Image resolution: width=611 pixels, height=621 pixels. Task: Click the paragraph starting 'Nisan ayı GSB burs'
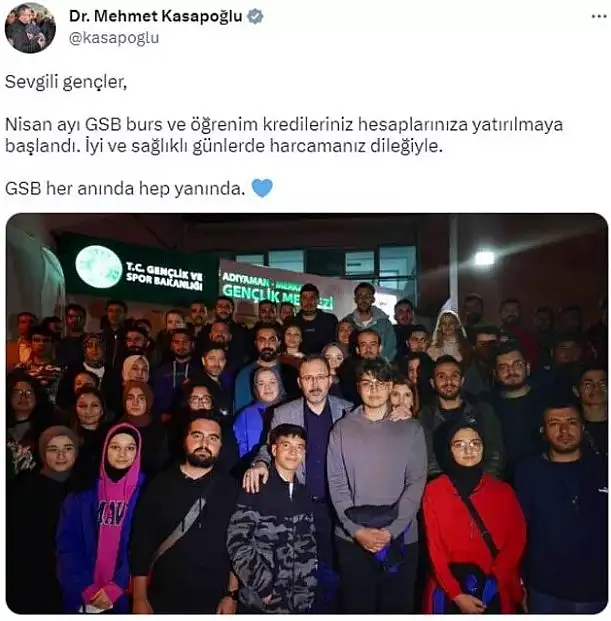point(284,135)
